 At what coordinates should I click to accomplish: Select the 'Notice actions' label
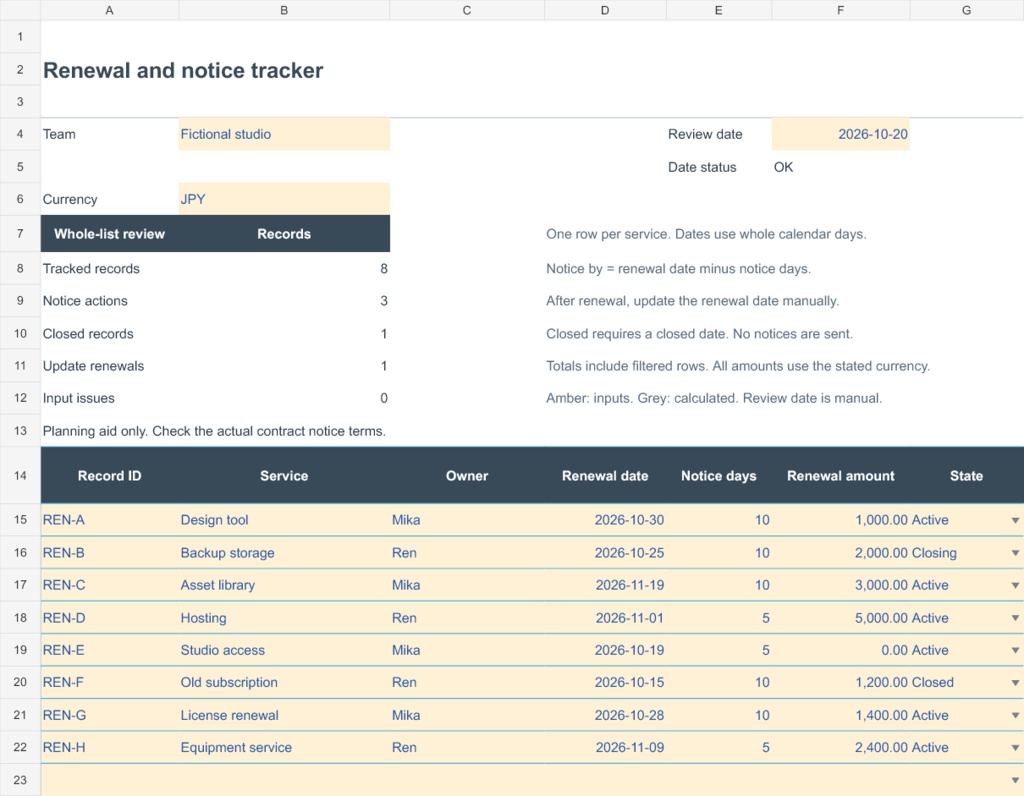(x=109, y=301)
